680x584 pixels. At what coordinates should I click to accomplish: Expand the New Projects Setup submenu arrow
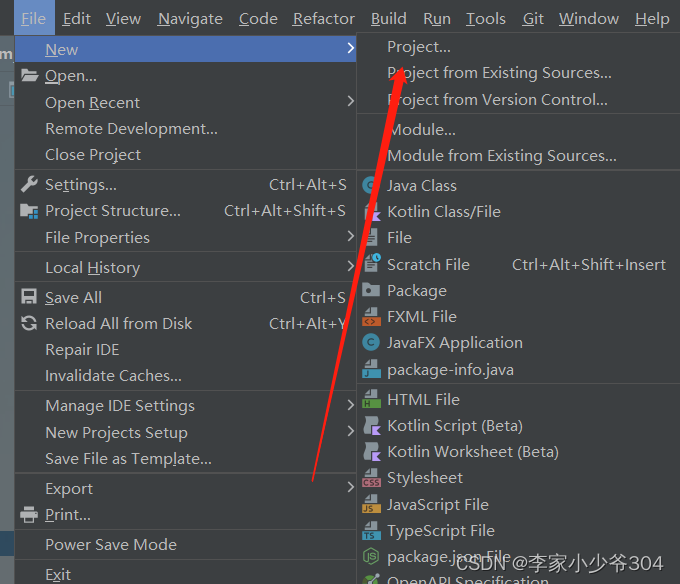click(350, 431)
